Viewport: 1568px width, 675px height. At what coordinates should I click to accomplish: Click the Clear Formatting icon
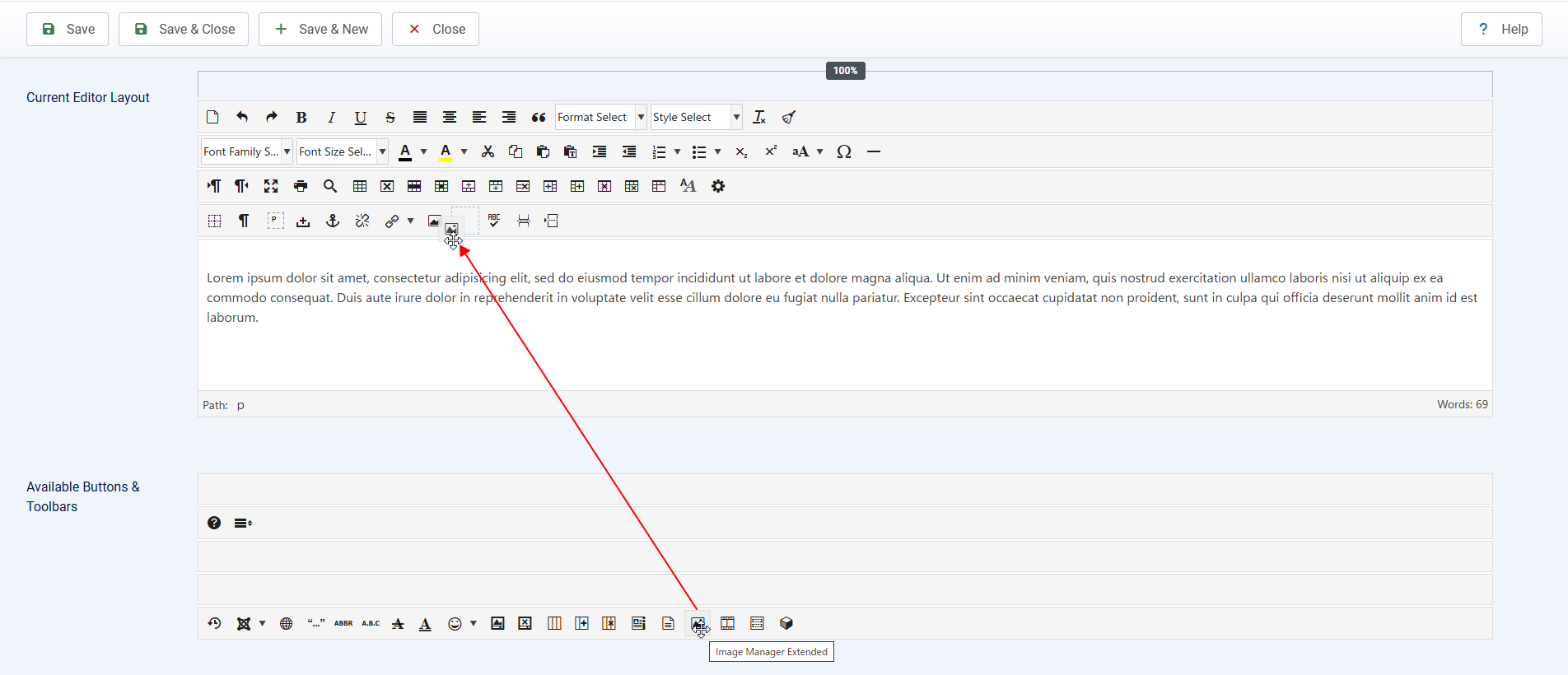(759, 117)
